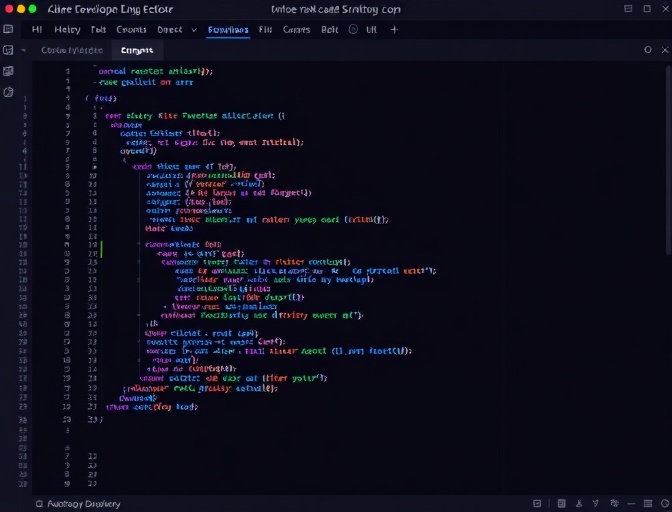672x512 pixels.
Task: Click the topmost file icon in the left sidebar
Action: pos(8,30)
